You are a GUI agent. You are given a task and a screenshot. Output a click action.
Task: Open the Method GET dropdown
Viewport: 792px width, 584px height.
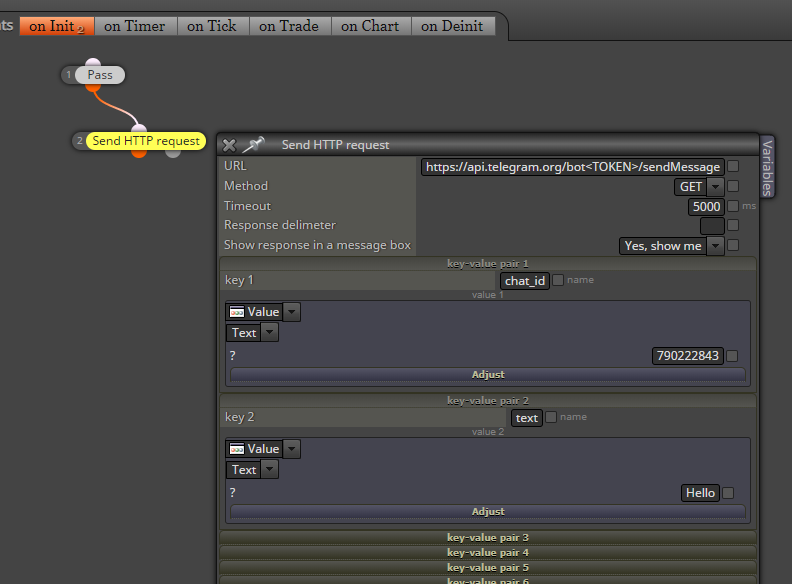[x=699, y=186]
